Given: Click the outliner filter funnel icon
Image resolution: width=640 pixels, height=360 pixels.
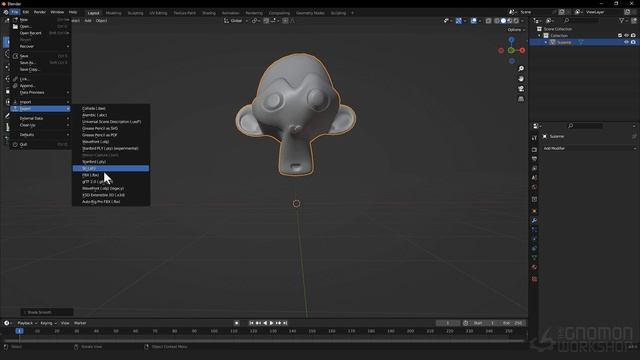Looking at the screenshot, I should click(x=622, y=20).
